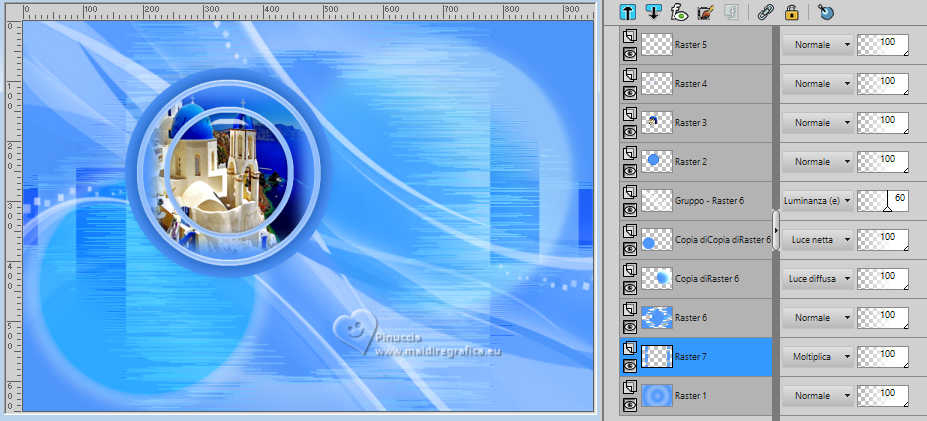The image size is (927, 421).
Task: Click the layer type icon of Gruppo - Raster 6
Action: pyautogui.click(x=630, y=193)
